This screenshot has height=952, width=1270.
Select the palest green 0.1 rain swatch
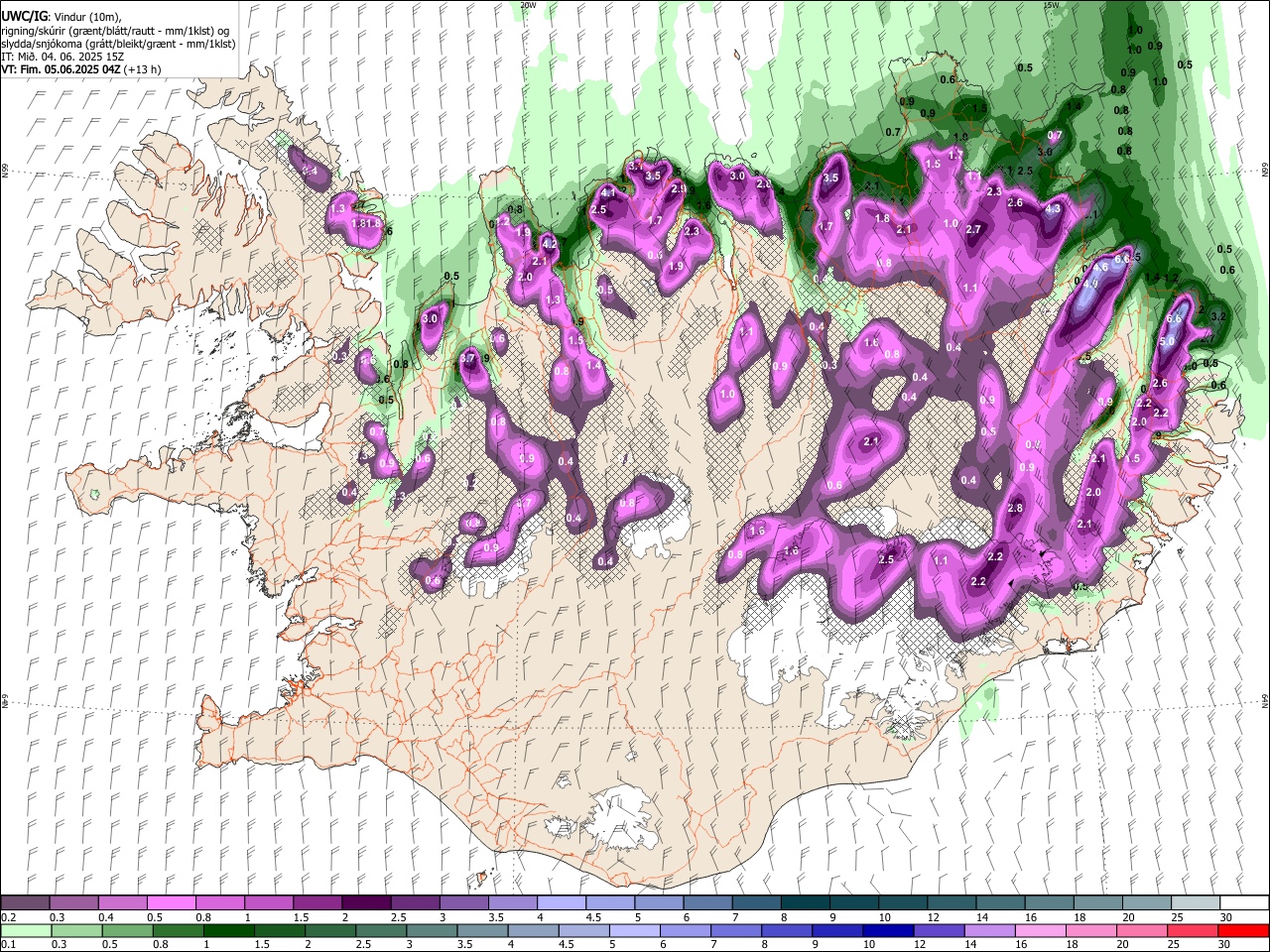point(25,930)
